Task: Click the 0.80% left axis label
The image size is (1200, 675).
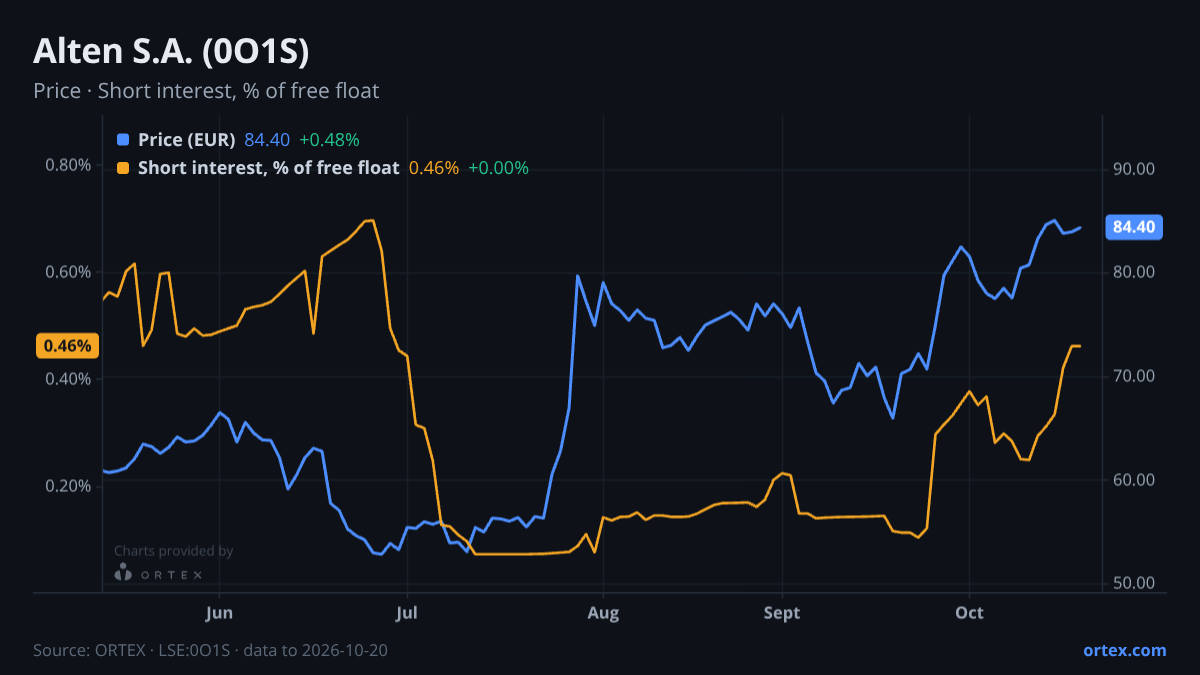Action: pyautogui.click(x=68, y=165)
